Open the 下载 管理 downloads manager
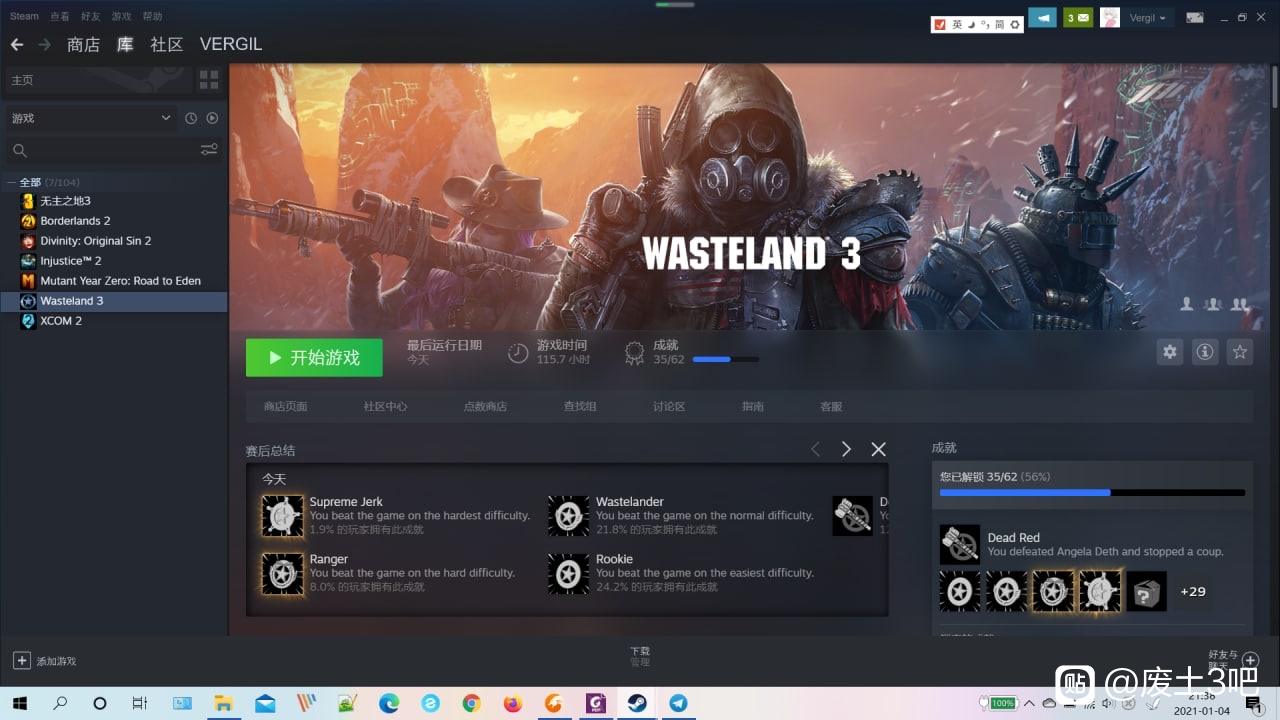This screenshot has width=1280, height=720. (x=640, y=656)
